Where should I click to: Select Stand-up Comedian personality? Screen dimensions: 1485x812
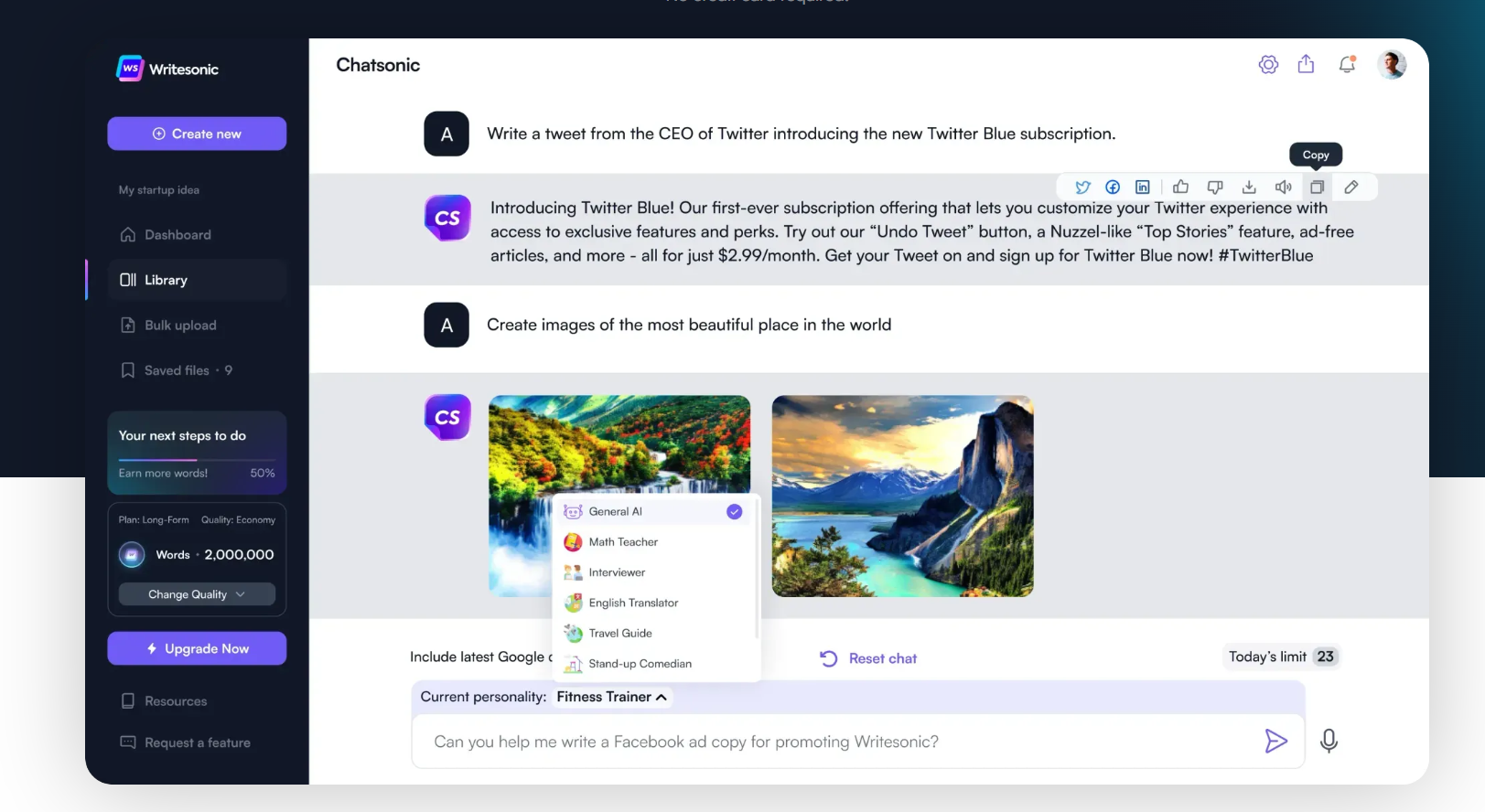click(x=652, y=664)
